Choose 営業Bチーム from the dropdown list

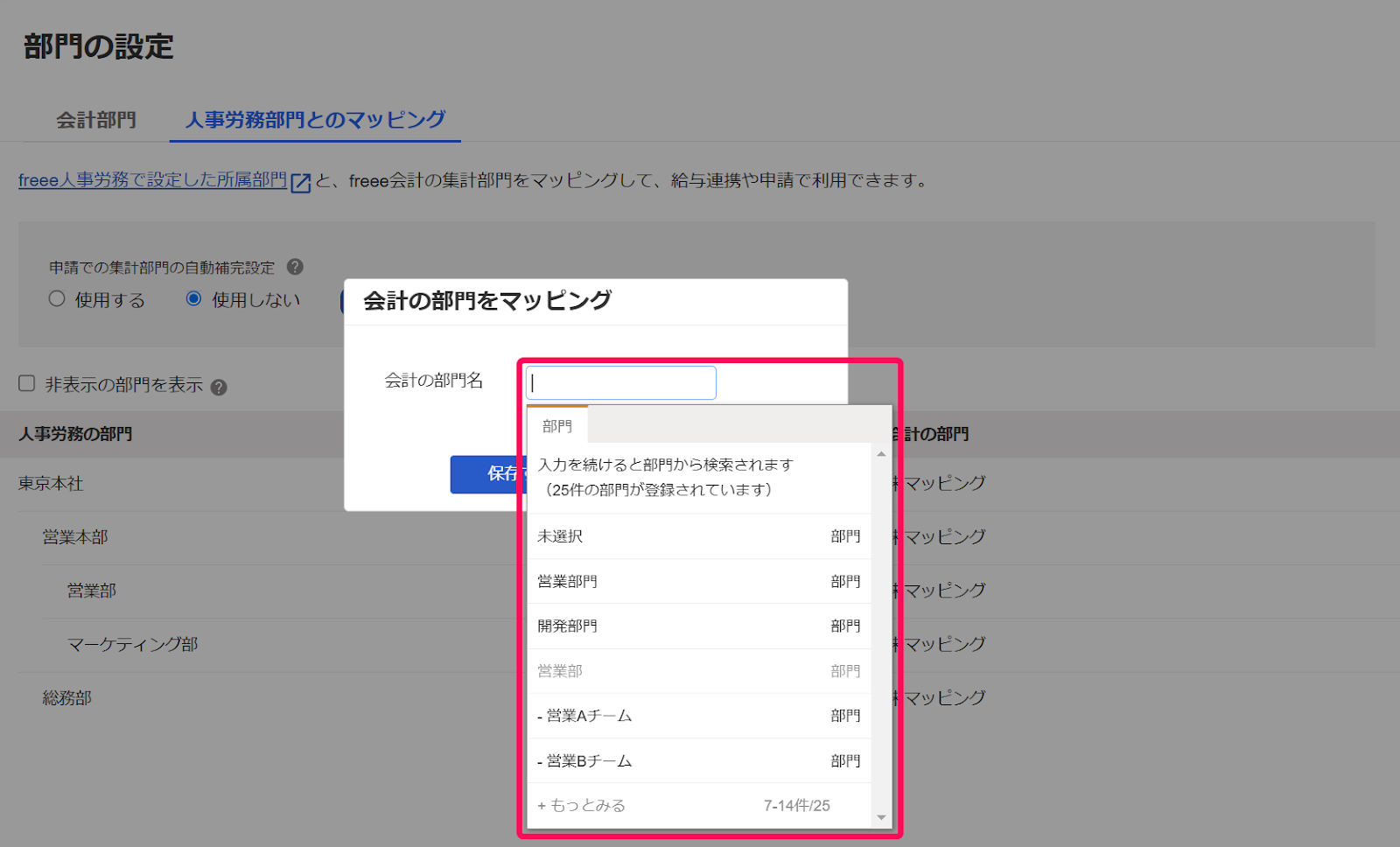click(699, 761)
